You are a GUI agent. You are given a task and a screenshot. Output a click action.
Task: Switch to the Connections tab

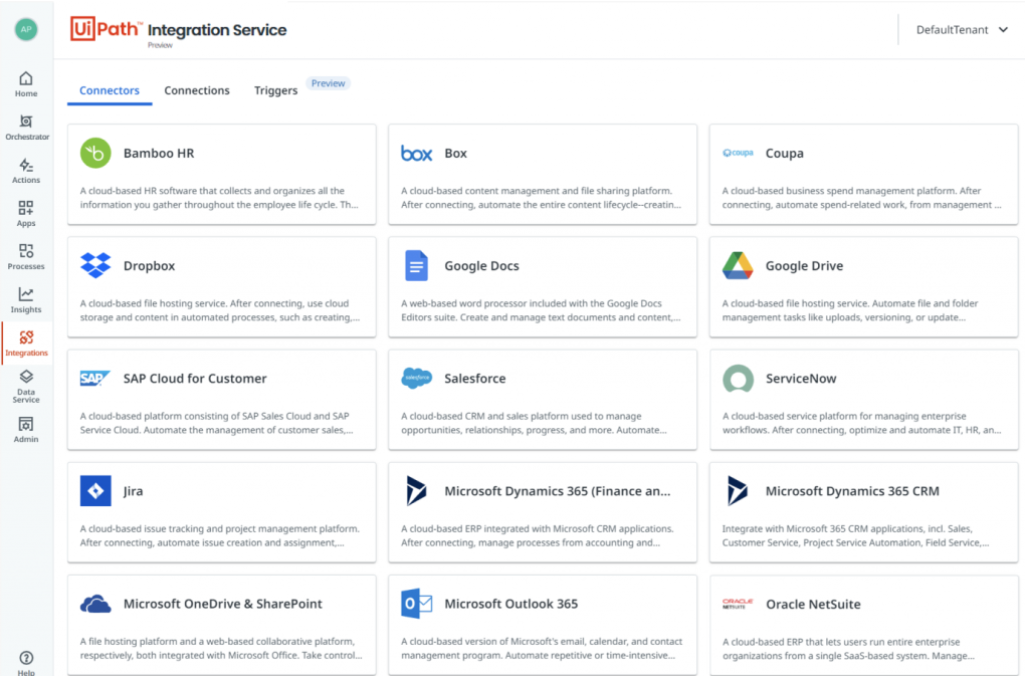point(197,91)
